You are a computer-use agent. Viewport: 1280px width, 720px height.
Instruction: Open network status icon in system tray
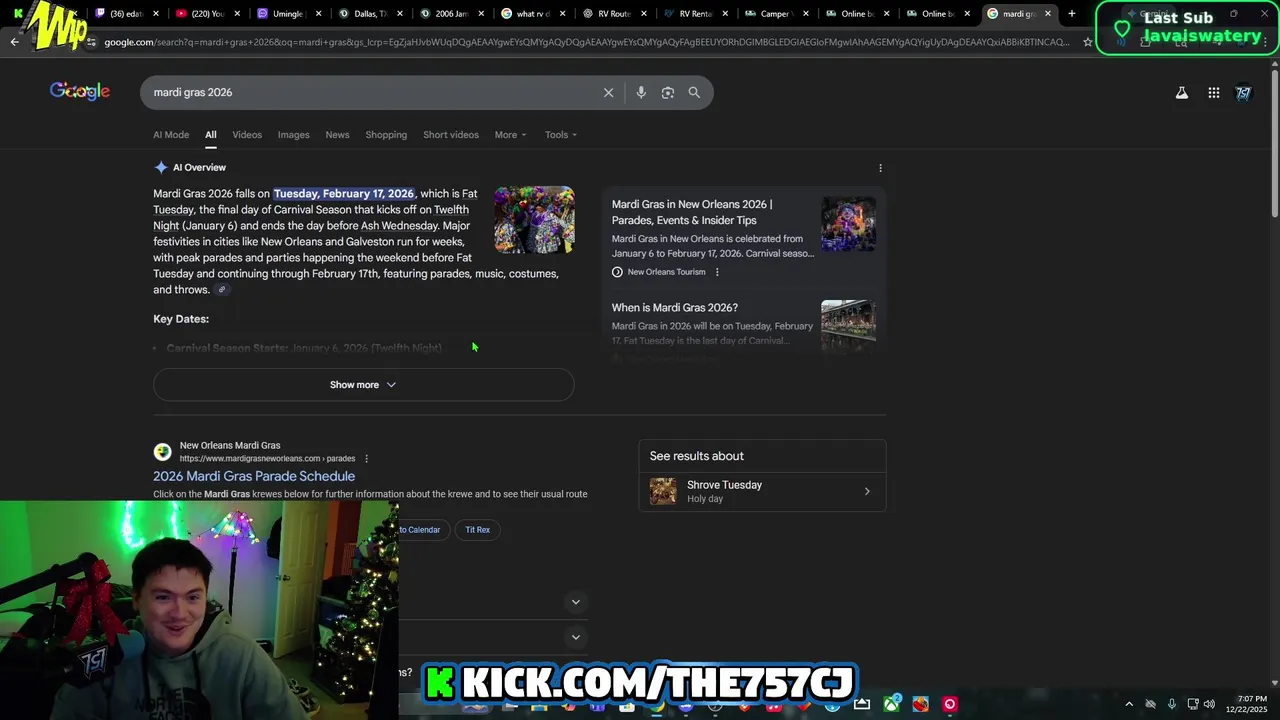(1192, 704)
